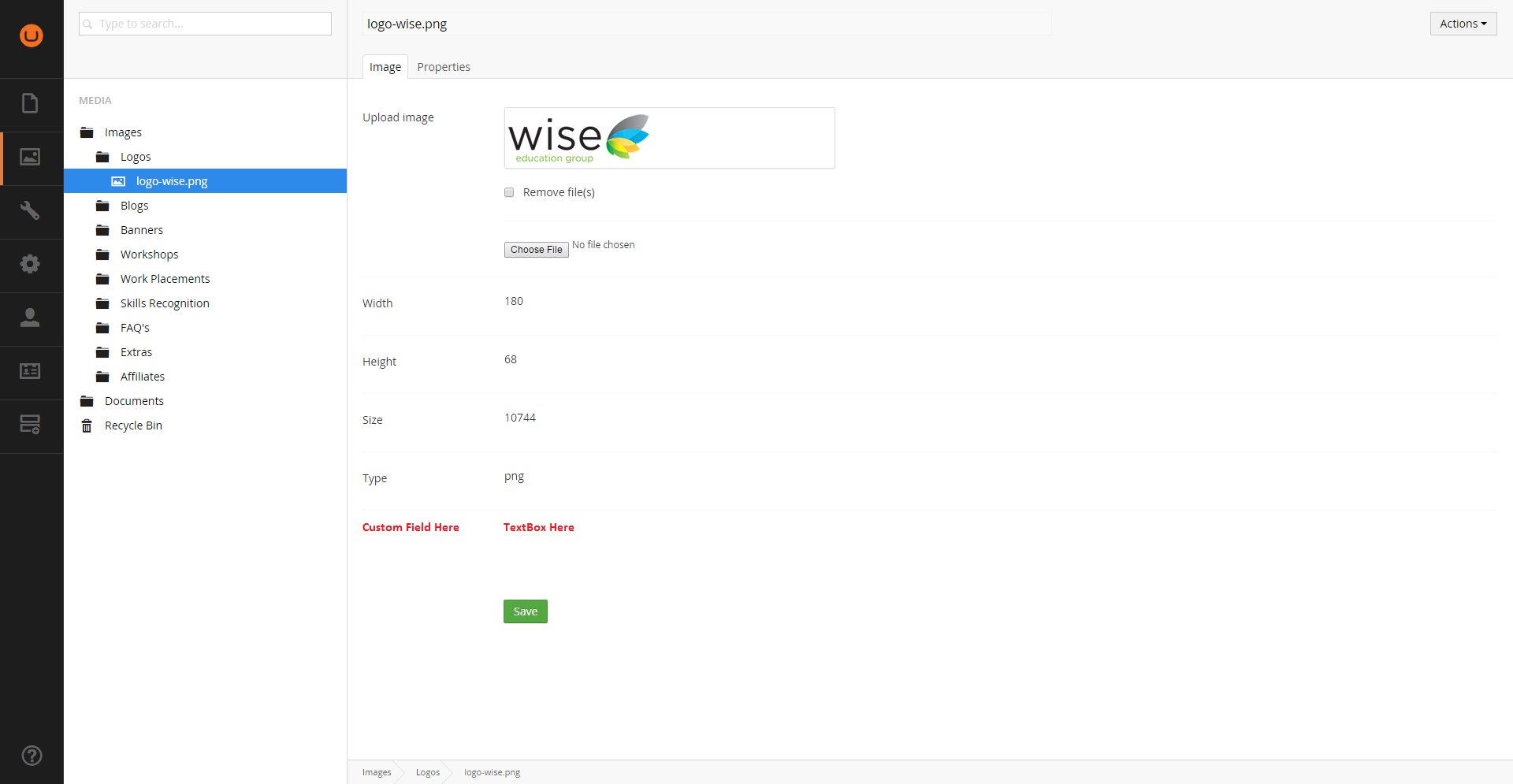Viewport: 1513px width, 784px height.
Task: Select the FAQ's tree label
Action: 135,328
